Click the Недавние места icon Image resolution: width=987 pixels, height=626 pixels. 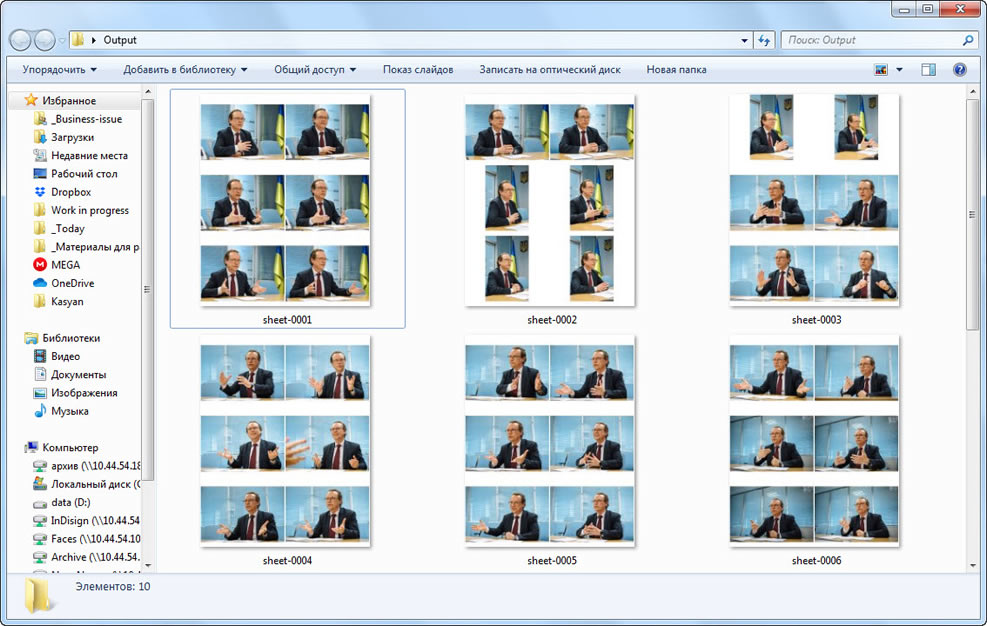(x=40, y=155)
